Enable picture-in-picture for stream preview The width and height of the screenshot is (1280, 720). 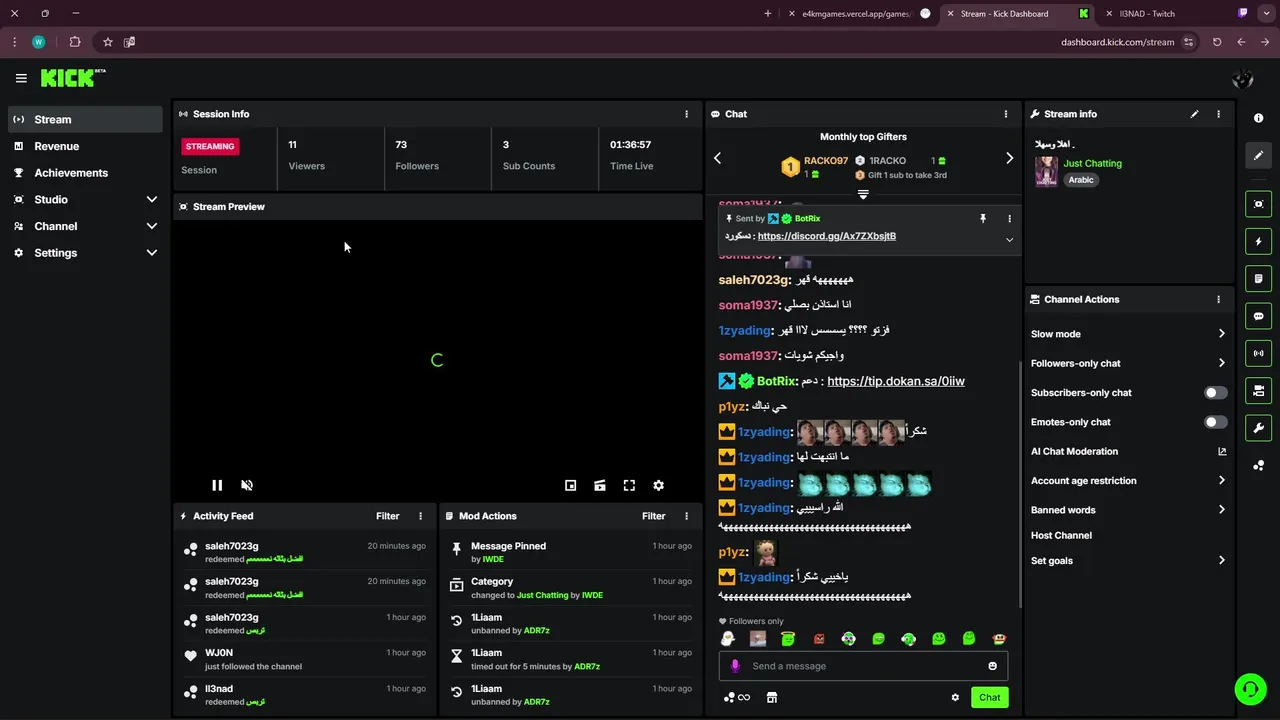570,485
